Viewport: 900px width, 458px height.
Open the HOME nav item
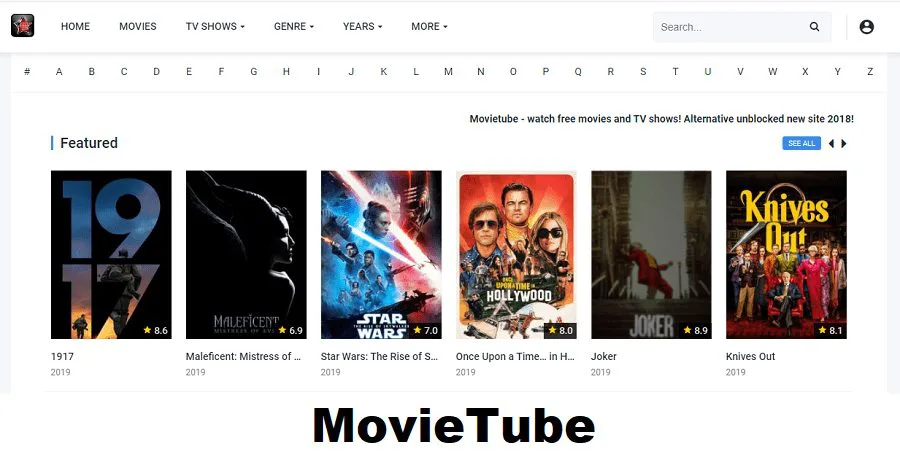[75, 26]
